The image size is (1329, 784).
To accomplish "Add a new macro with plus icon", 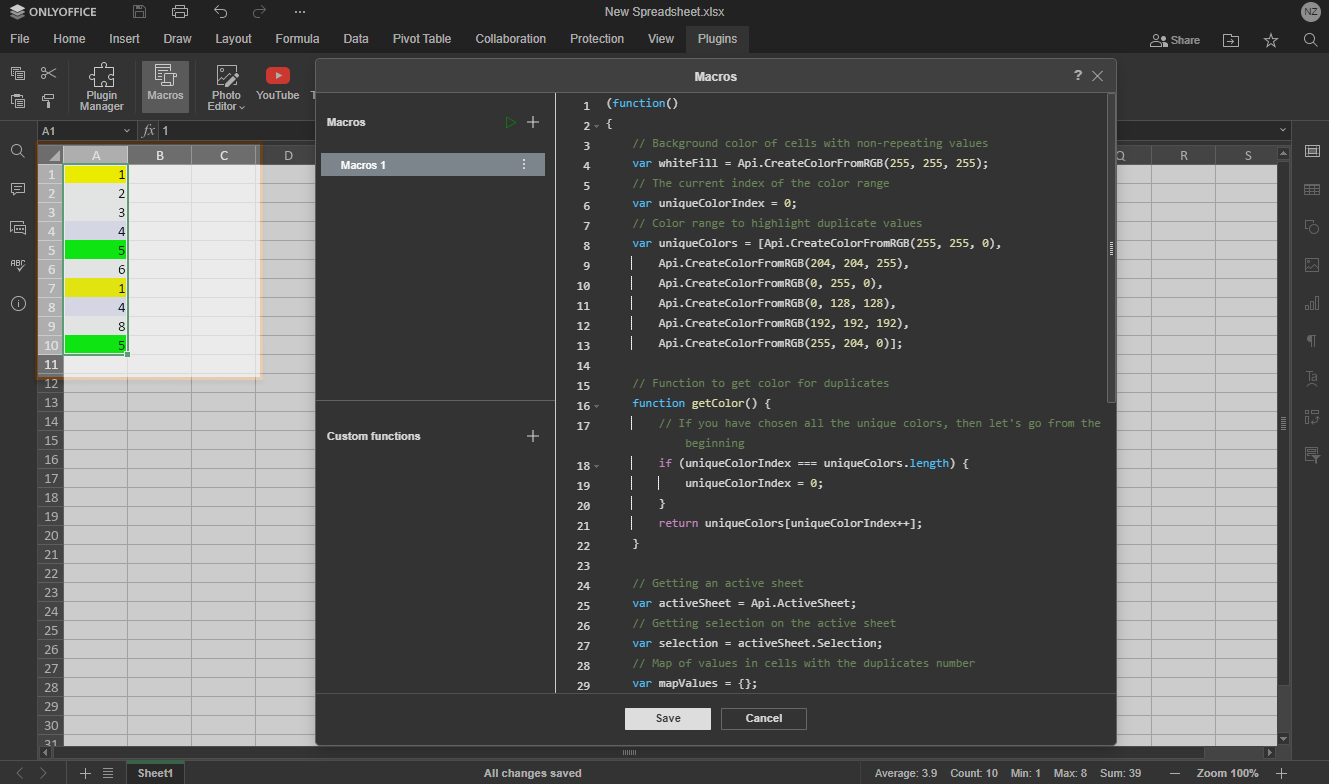I will point(533,122).
